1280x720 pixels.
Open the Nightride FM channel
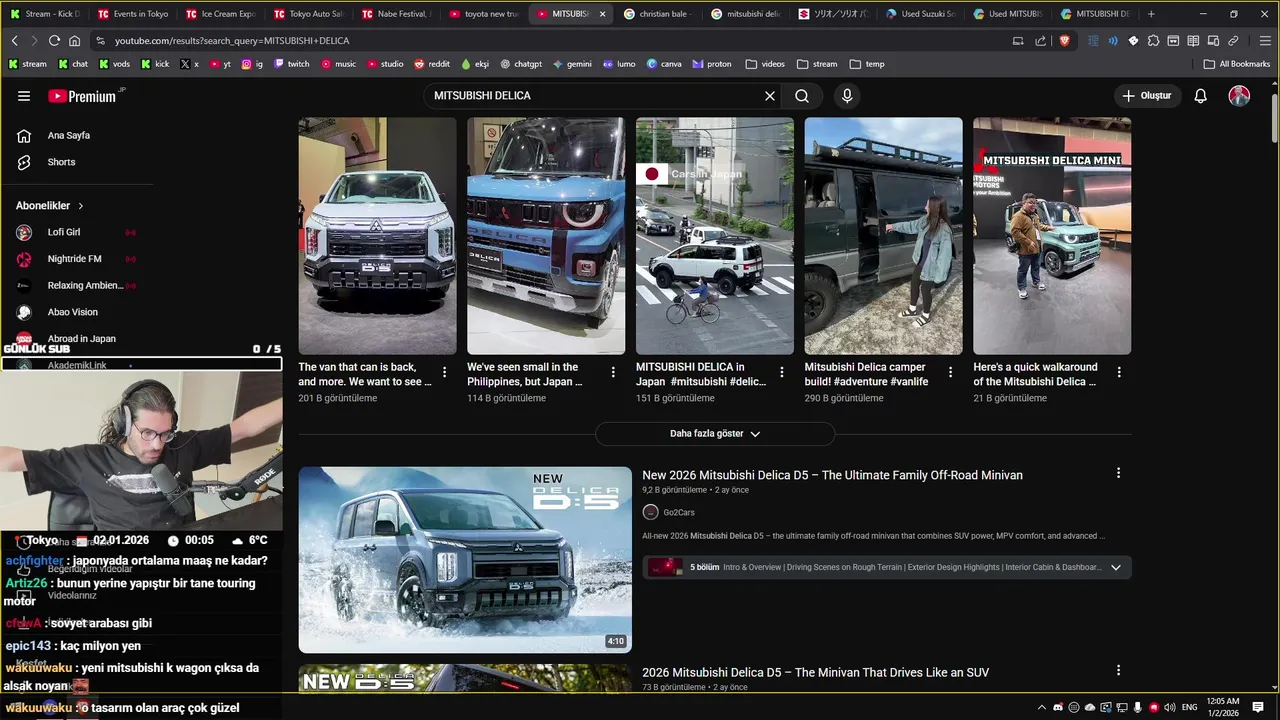tap(77, 259)
